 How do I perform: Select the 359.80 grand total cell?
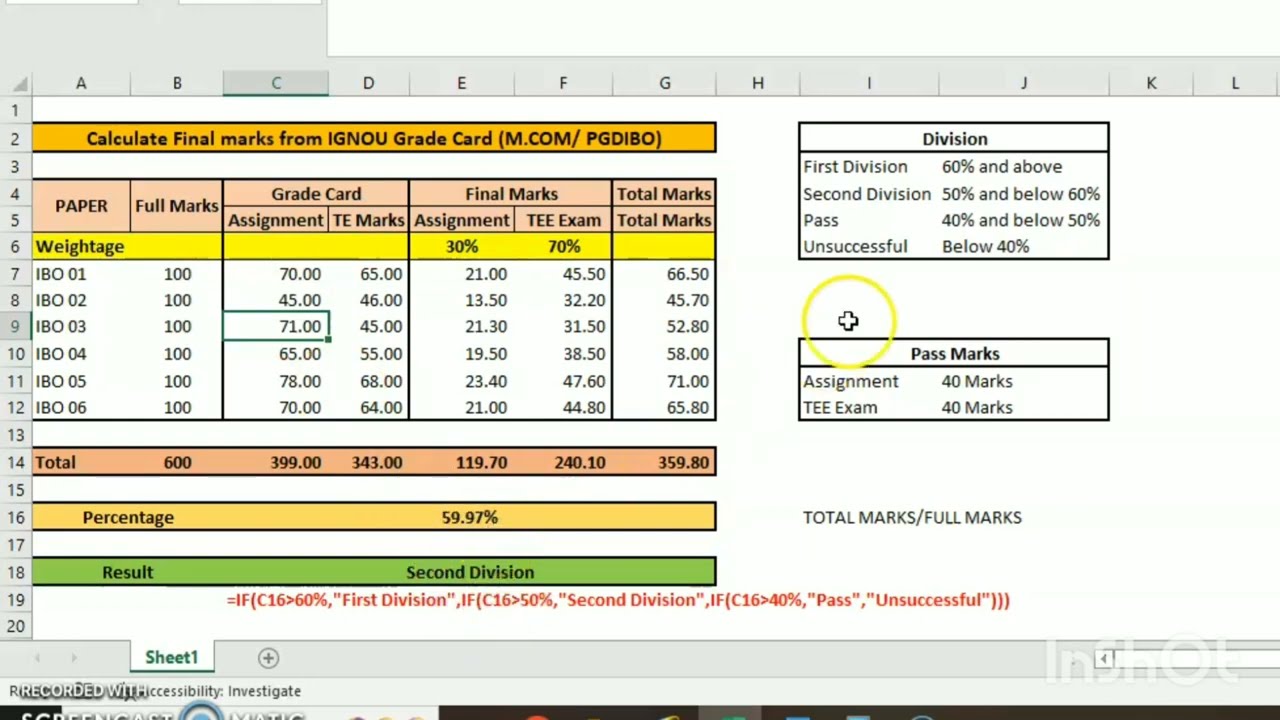click(x=665, y=463)
